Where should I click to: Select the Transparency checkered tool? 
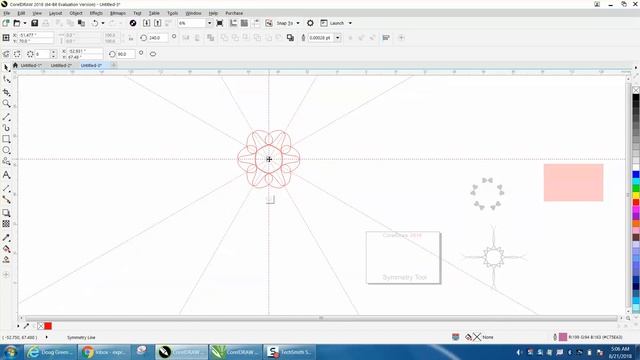pyautogui.click(x=6, y=224)
